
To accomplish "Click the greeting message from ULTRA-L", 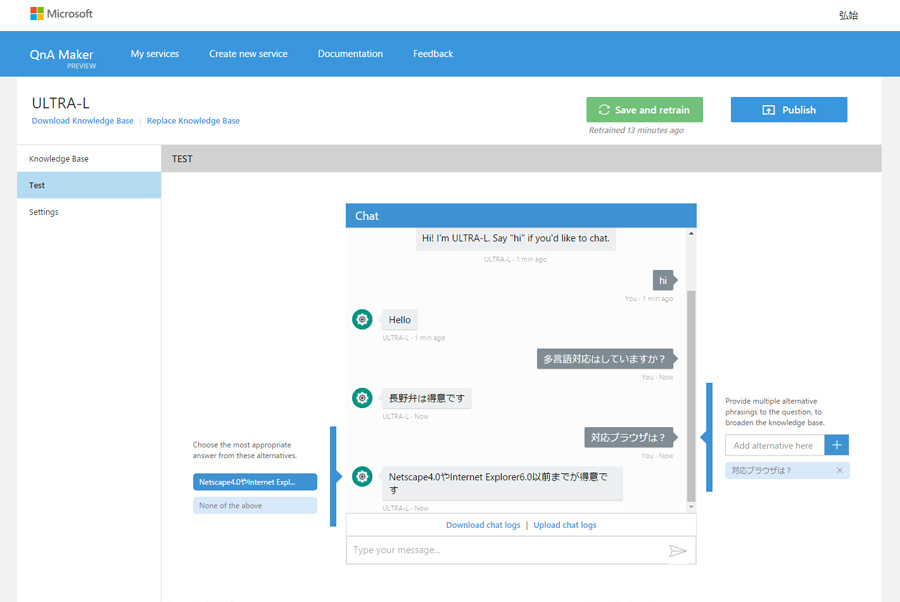I will tap(516, 239).
